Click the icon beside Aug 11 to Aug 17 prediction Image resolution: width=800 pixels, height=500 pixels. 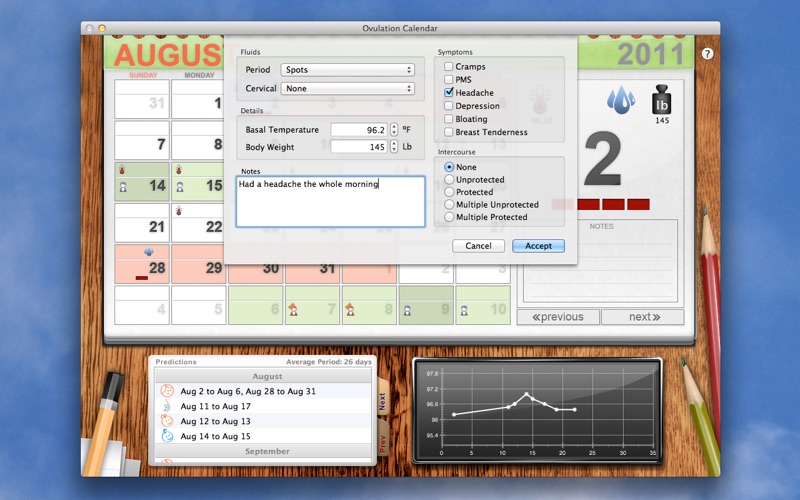point(166,407)
